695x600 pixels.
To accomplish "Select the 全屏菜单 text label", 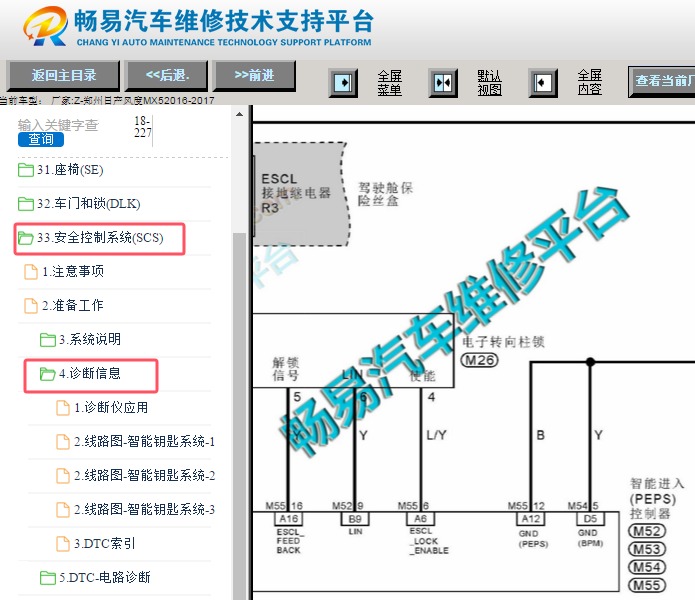I will point(390,83).
